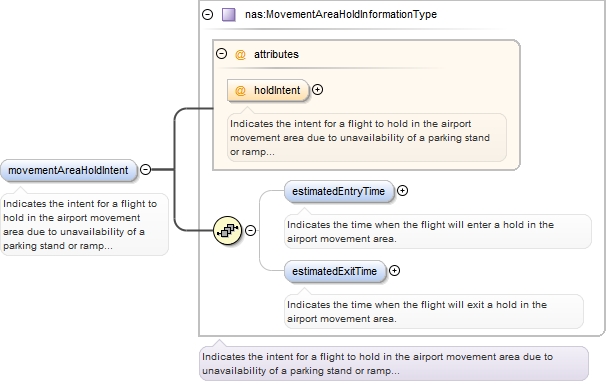Click the purple complex type square icon
This screenshot has height=384, width=607.
tap(229, 15)
